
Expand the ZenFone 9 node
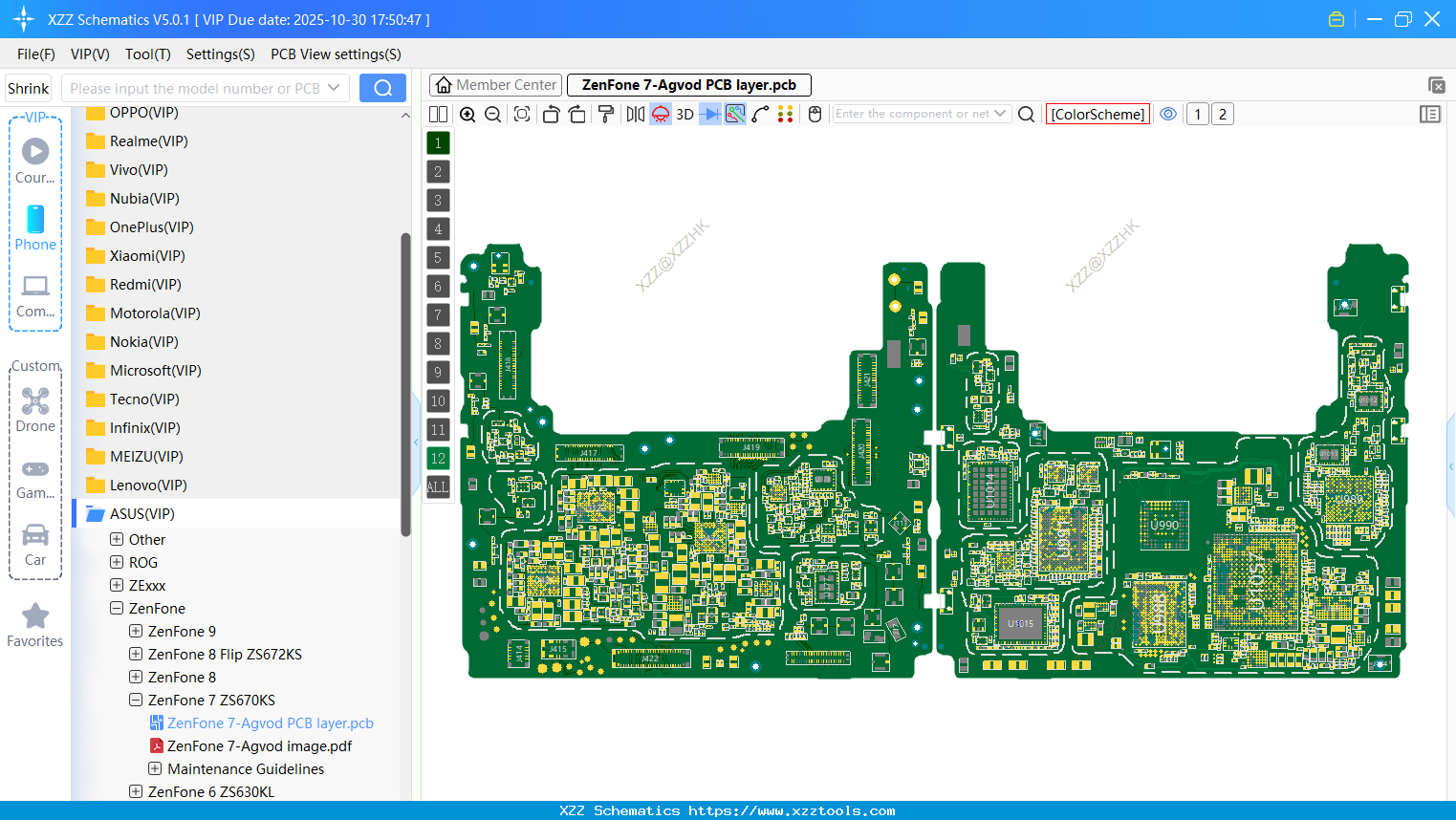(x=136, y=631)
